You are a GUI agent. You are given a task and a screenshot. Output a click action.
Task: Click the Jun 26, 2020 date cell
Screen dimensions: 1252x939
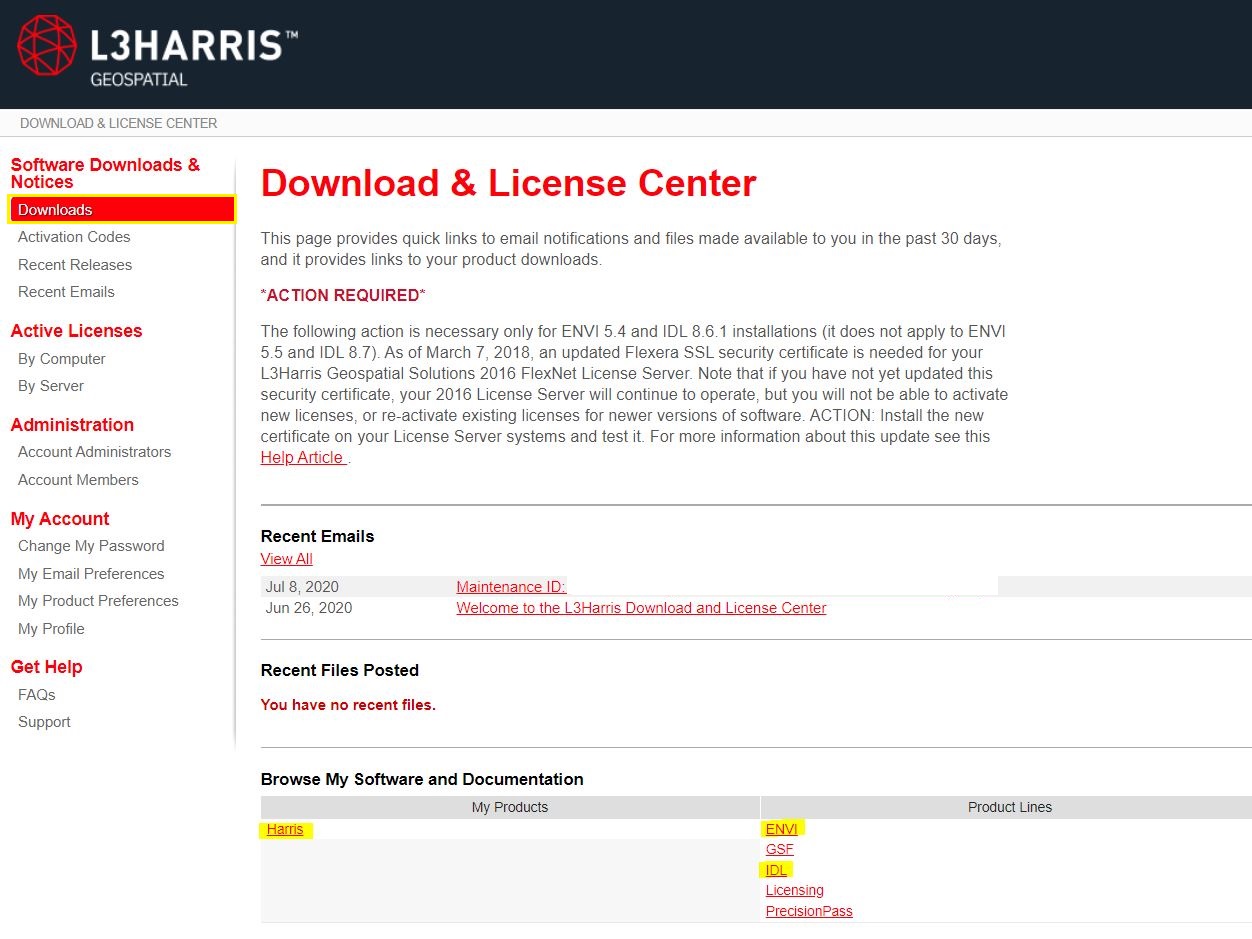click(309, 608)
